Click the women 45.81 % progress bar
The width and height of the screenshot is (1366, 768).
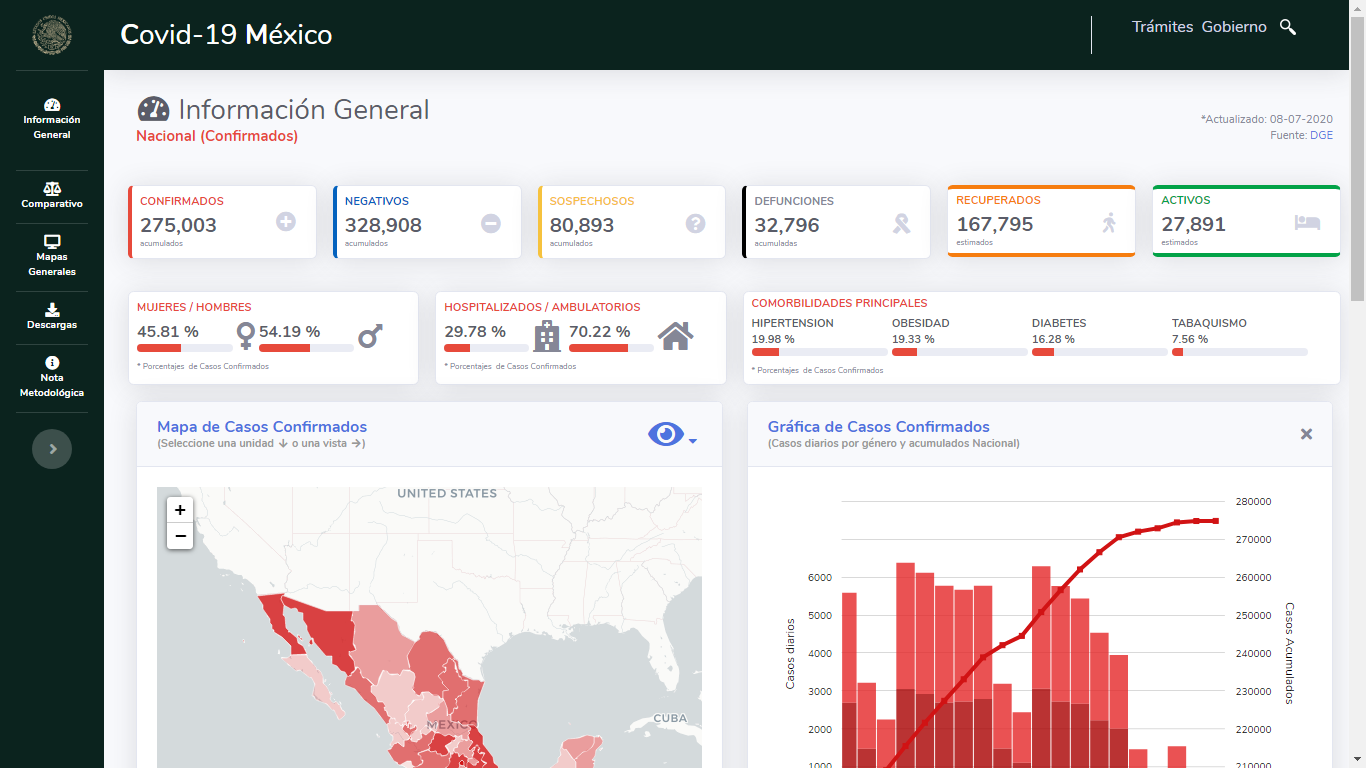pos(184,348)
